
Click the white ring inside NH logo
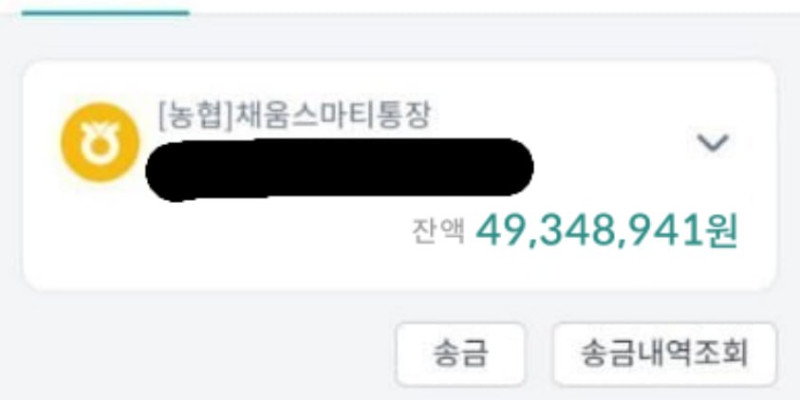pos(100,145)
